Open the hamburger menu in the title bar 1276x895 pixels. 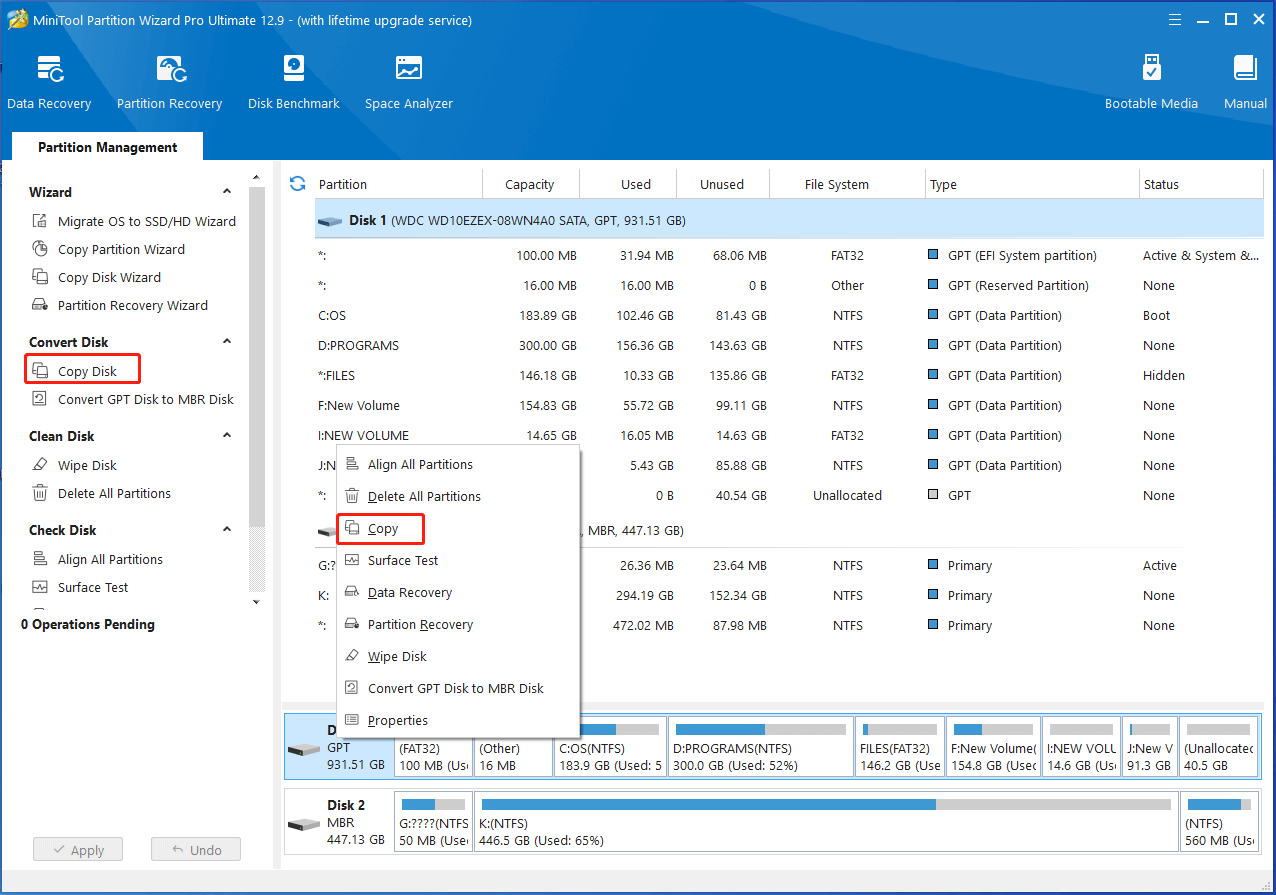tap(1175, 20)
